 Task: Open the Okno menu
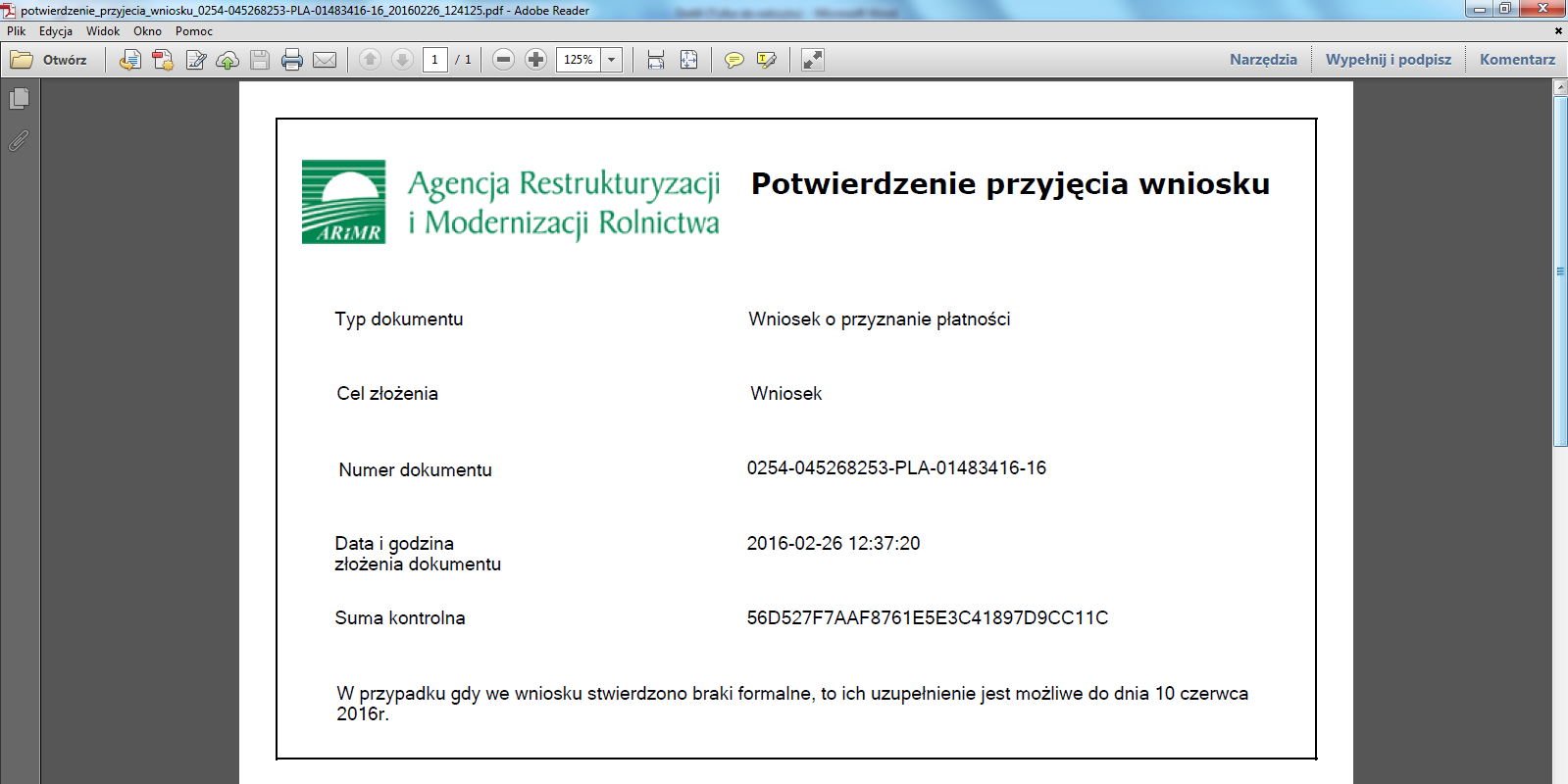pyautogui.click(x=147, y=31)
